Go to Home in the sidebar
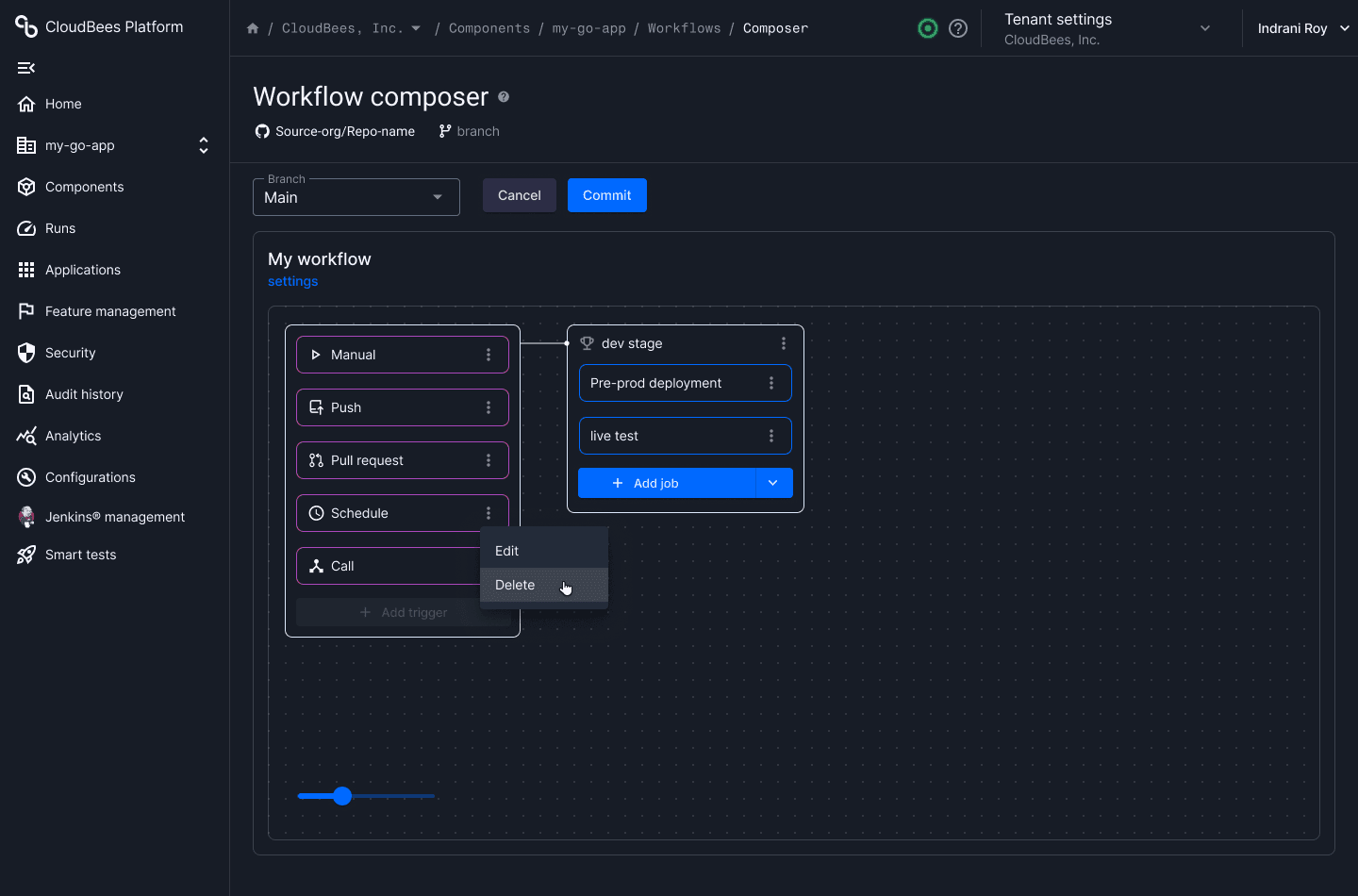The width and height of the screenshot is (1358, 896). (63, 104)
